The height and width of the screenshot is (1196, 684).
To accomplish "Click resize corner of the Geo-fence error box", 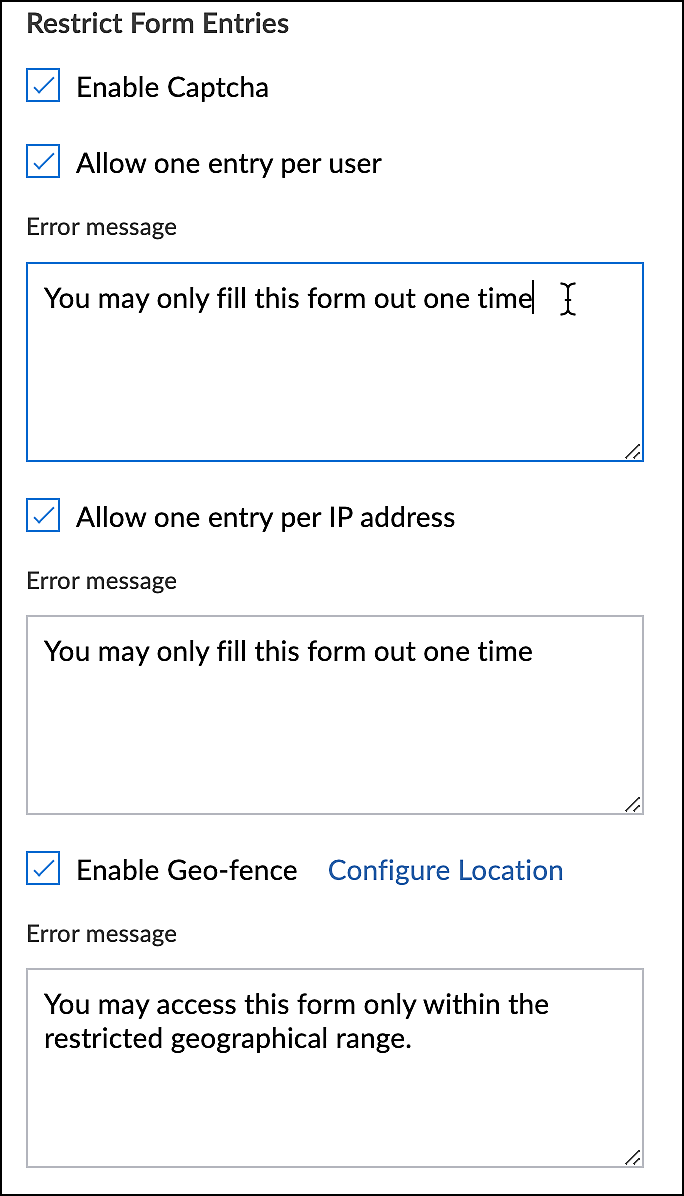I will 632,1157.
